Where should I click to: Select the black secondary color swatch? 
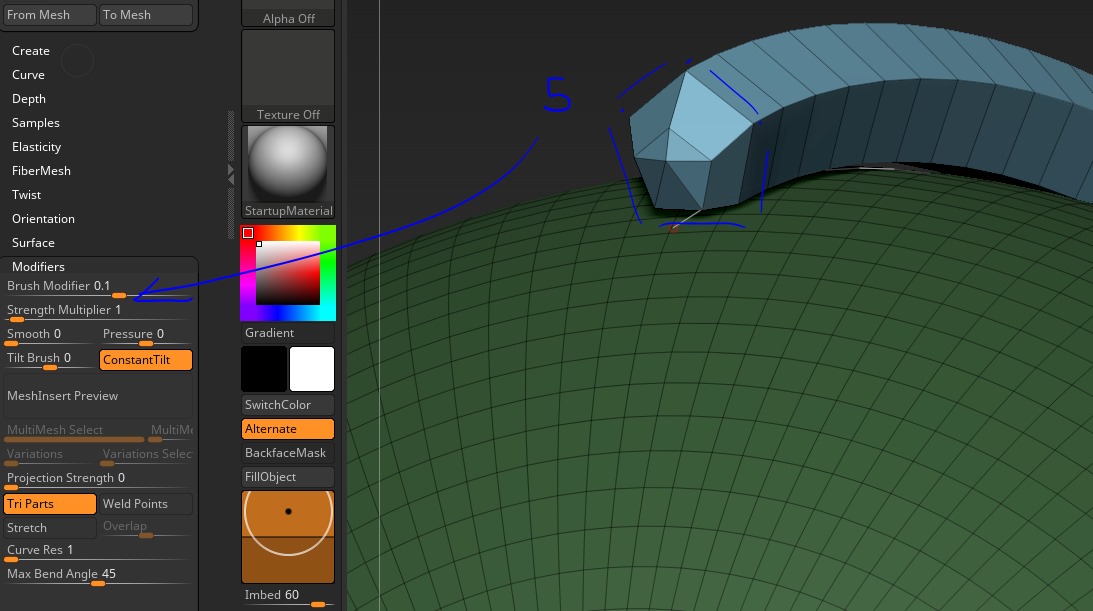pos(264,369)
